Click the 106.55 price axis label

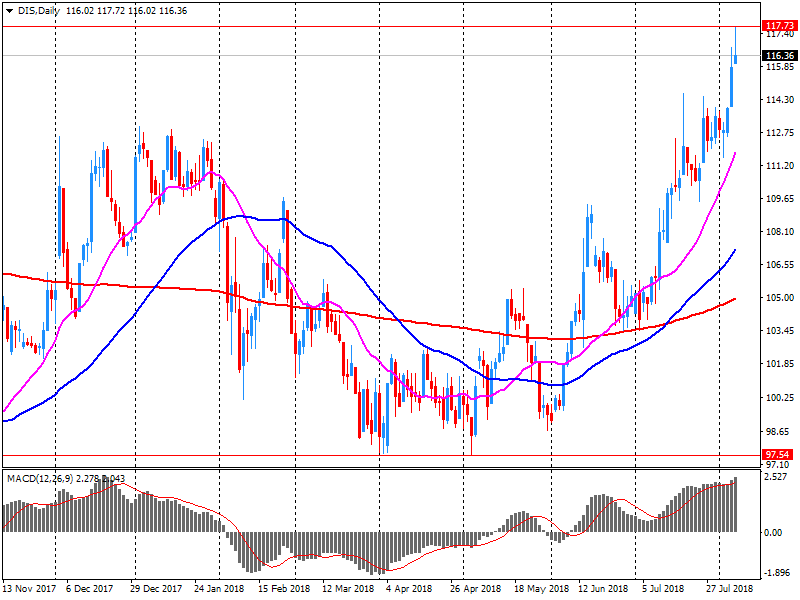(780, 264)
